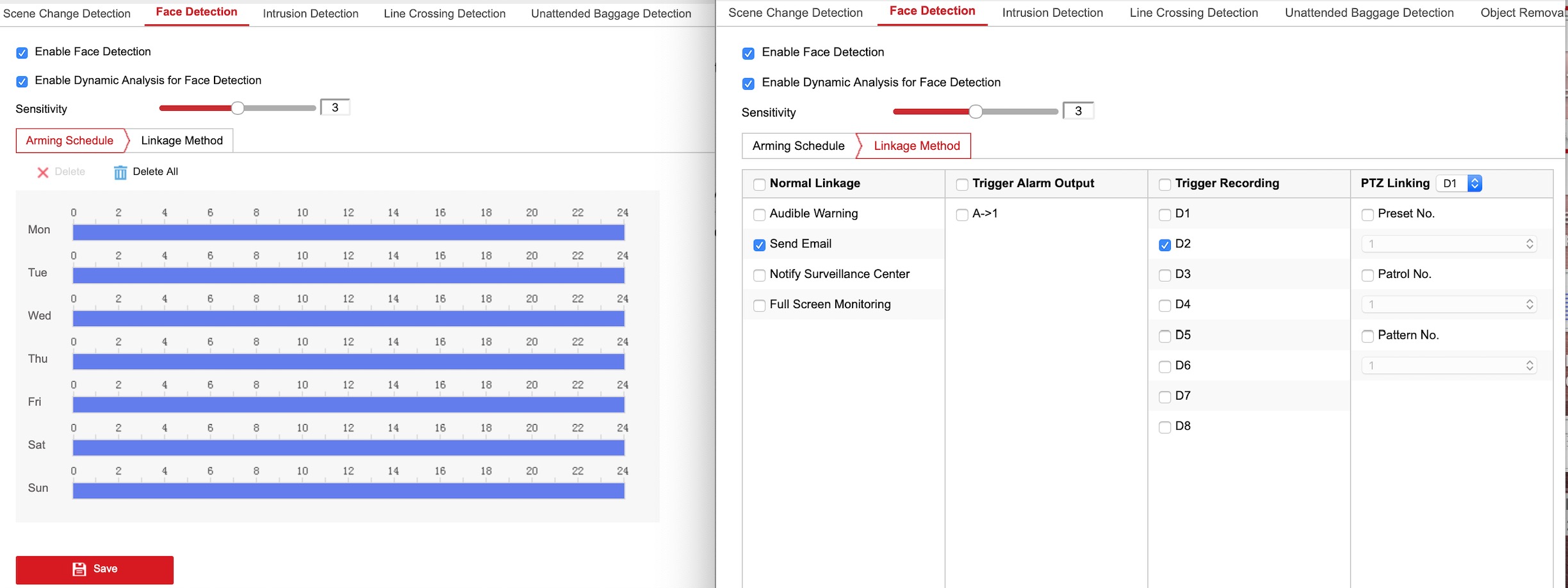Uncheck D2 under Trigger Recording
The image size is (1568, 588).
click(x=1164, y=245)
